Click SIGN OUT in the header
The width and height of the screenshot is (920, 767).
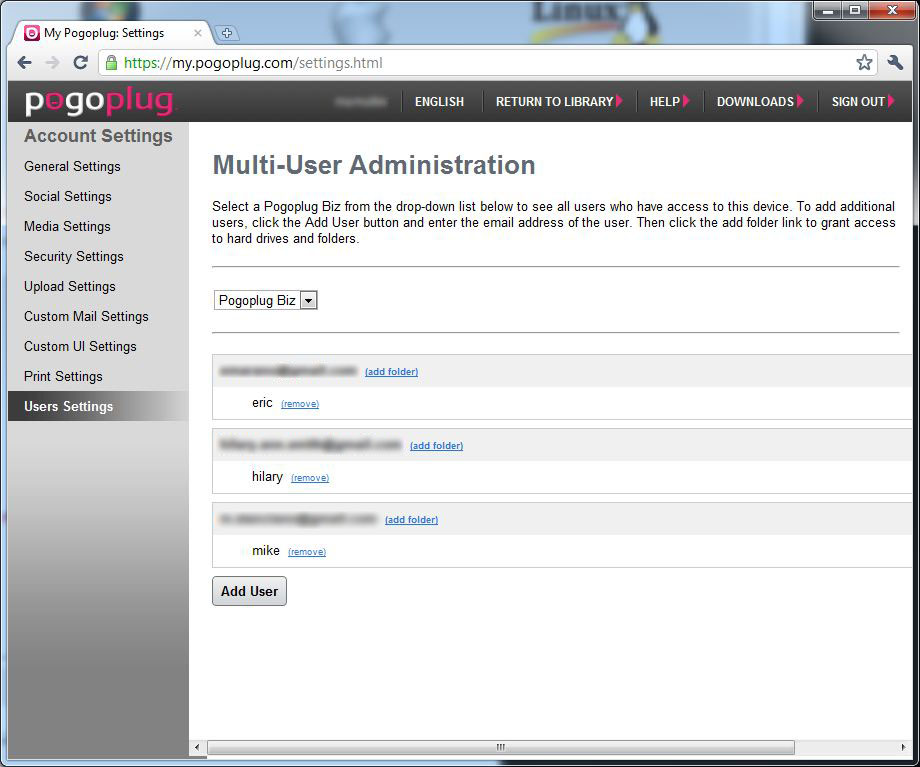pos(862,102)
